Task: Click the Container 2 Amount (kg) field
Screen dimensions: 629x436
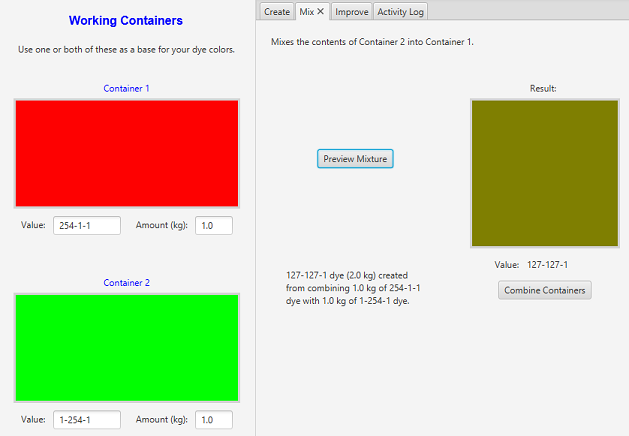Action: coord(214,420)
